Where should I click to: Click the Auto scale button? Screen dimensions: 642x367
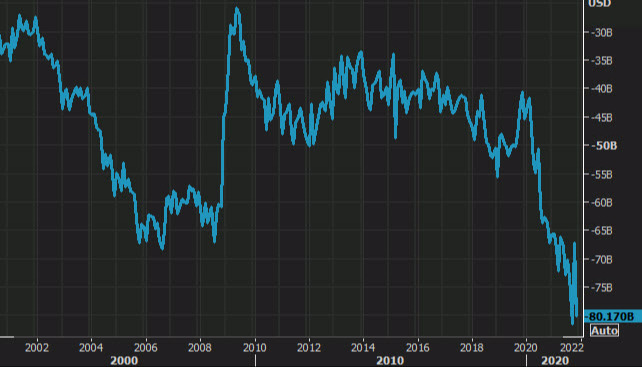click(604, 330)
